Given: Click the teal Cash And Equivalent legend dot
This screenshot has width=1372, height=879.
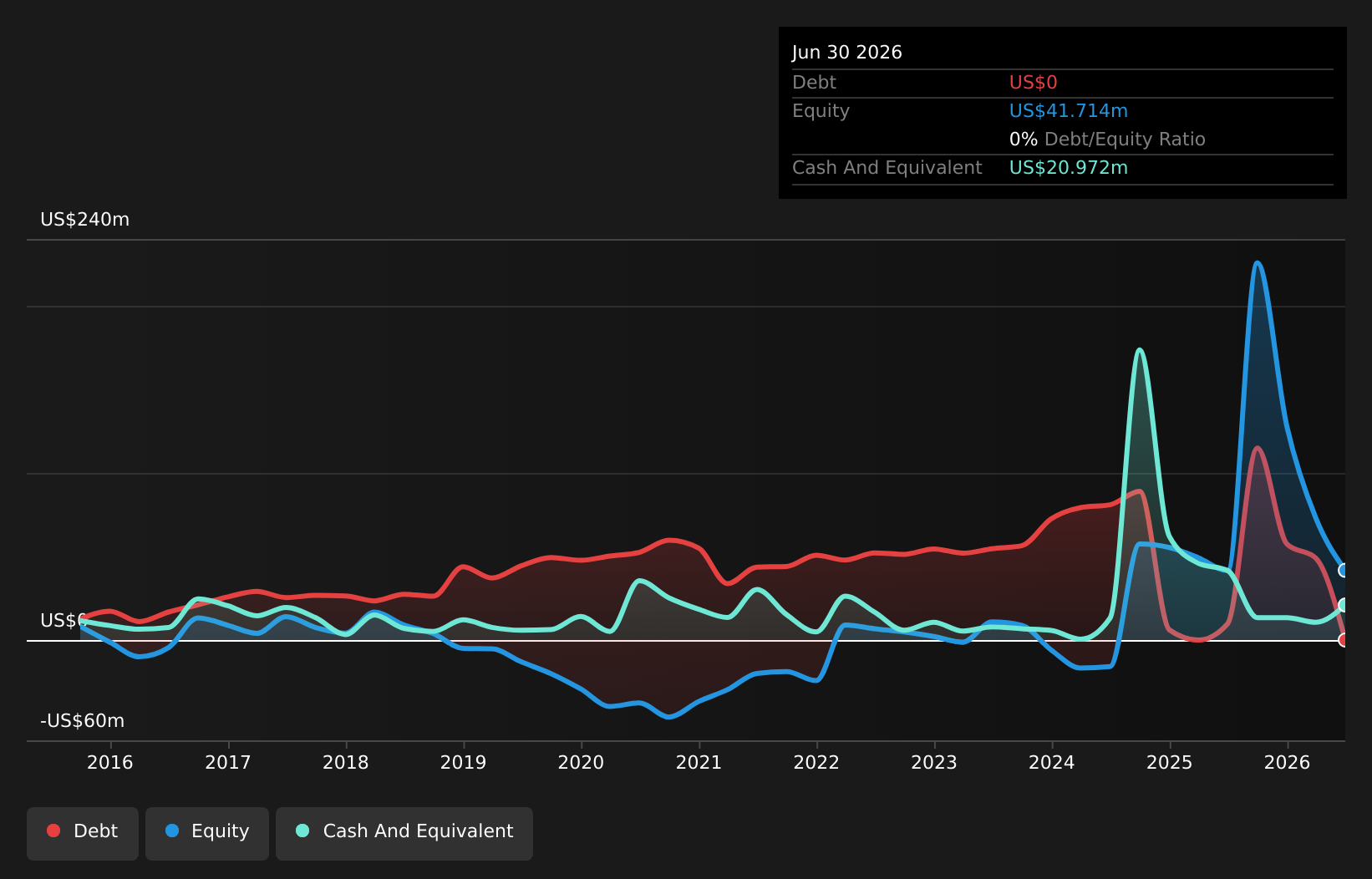Looking at the screenshot, I should tap(302, 831).
